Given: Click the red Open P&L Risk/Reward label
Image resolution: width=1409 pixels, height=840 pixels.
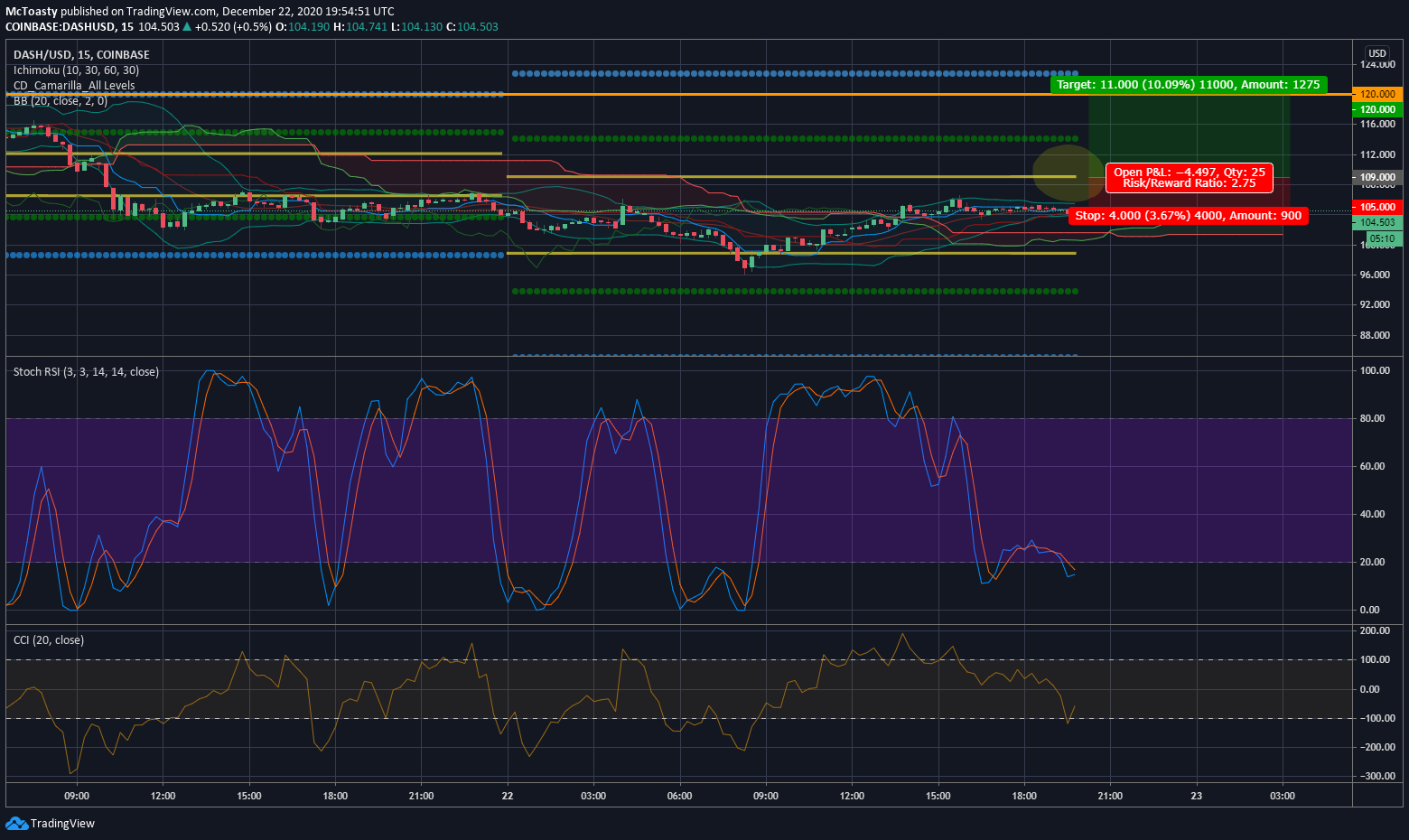Looking at the screenshot, I should [x=1190, y=177].
